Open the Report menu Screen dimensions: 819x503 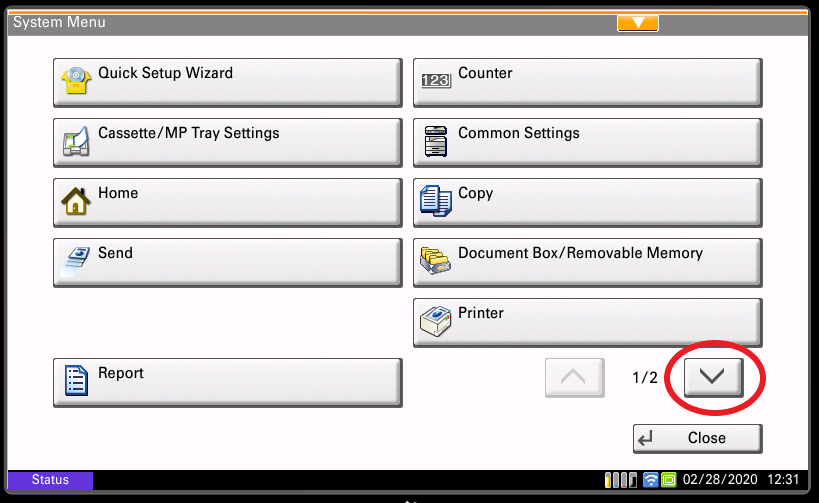tap(228, 382)
